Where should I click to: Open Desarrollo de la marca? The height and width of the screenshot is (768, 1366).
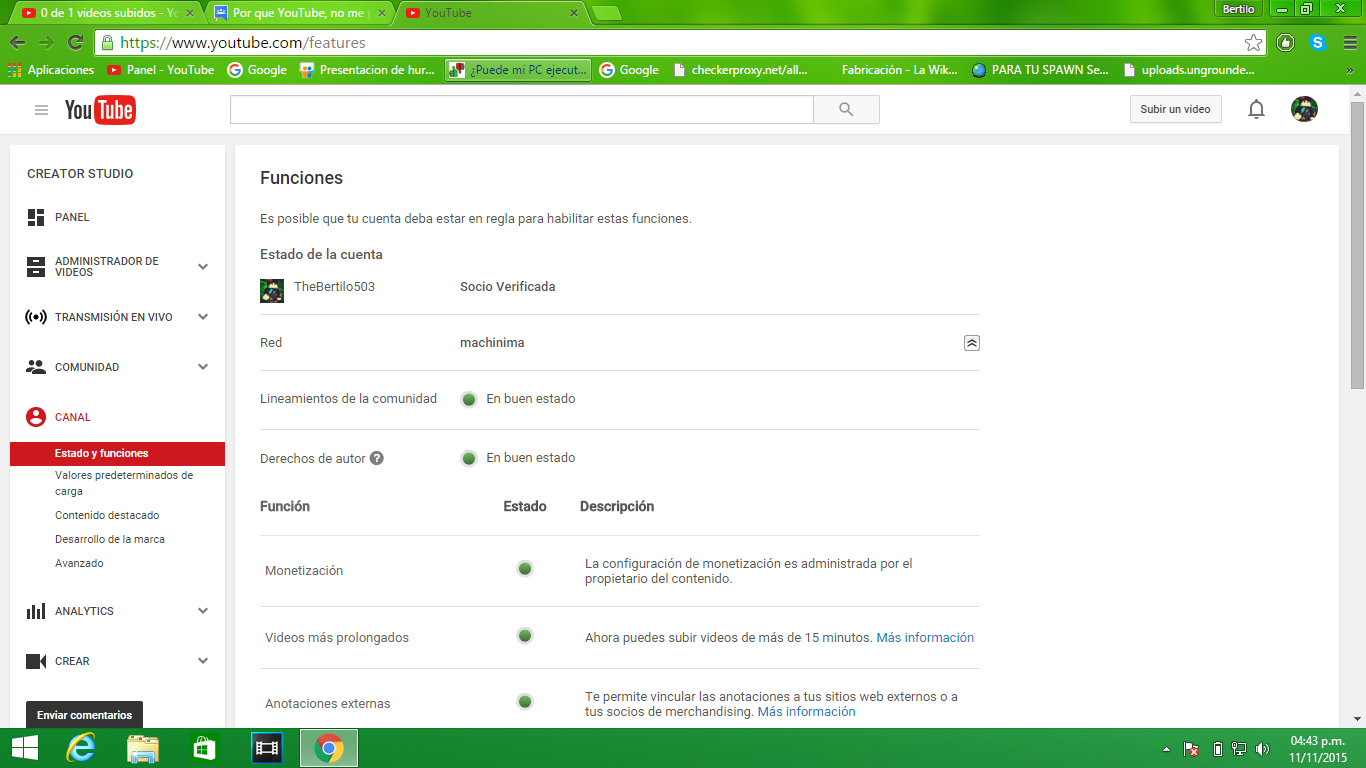[x=110, y=540]
